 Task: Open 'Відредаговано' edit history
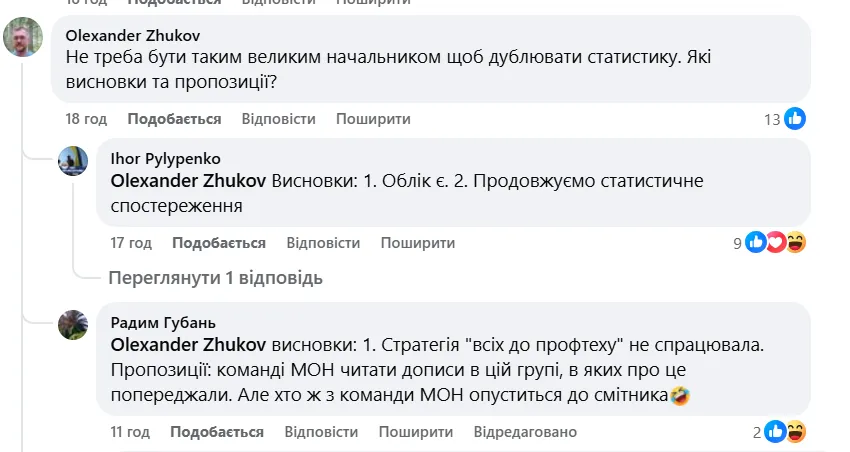click(x=526, y=432)
